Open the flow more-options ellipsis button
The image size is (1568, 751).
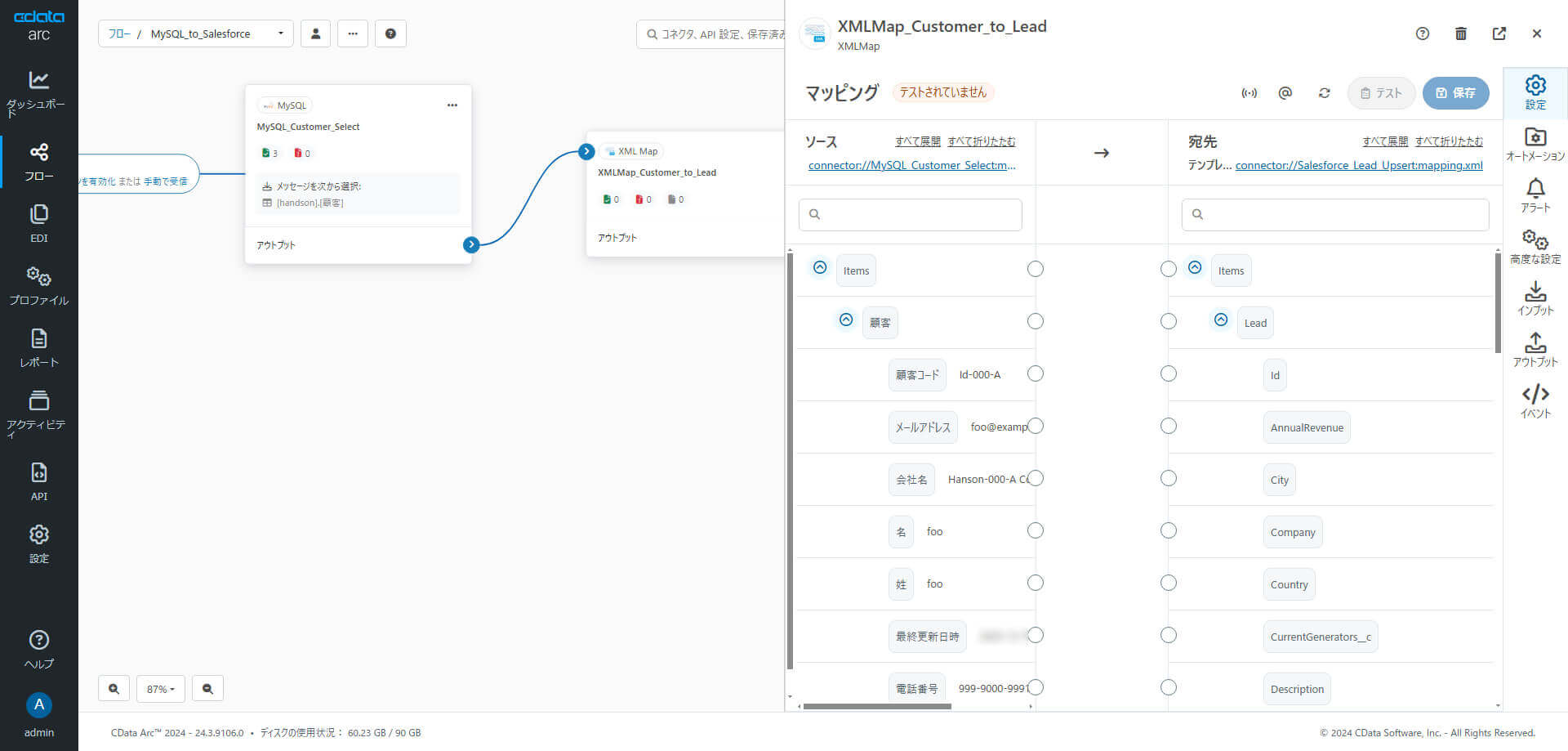[353, 34]
